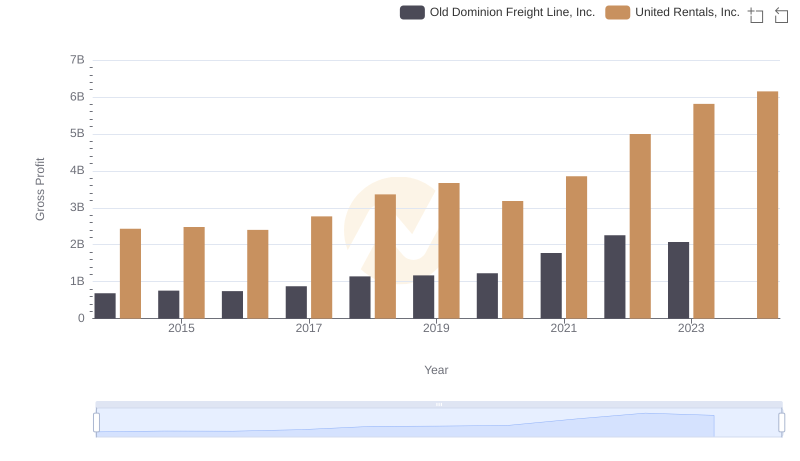The width and height of the screenshot is (800, 461).
Task: Click the 2022 United Rentals bar
Action: [x=640, y=226]
